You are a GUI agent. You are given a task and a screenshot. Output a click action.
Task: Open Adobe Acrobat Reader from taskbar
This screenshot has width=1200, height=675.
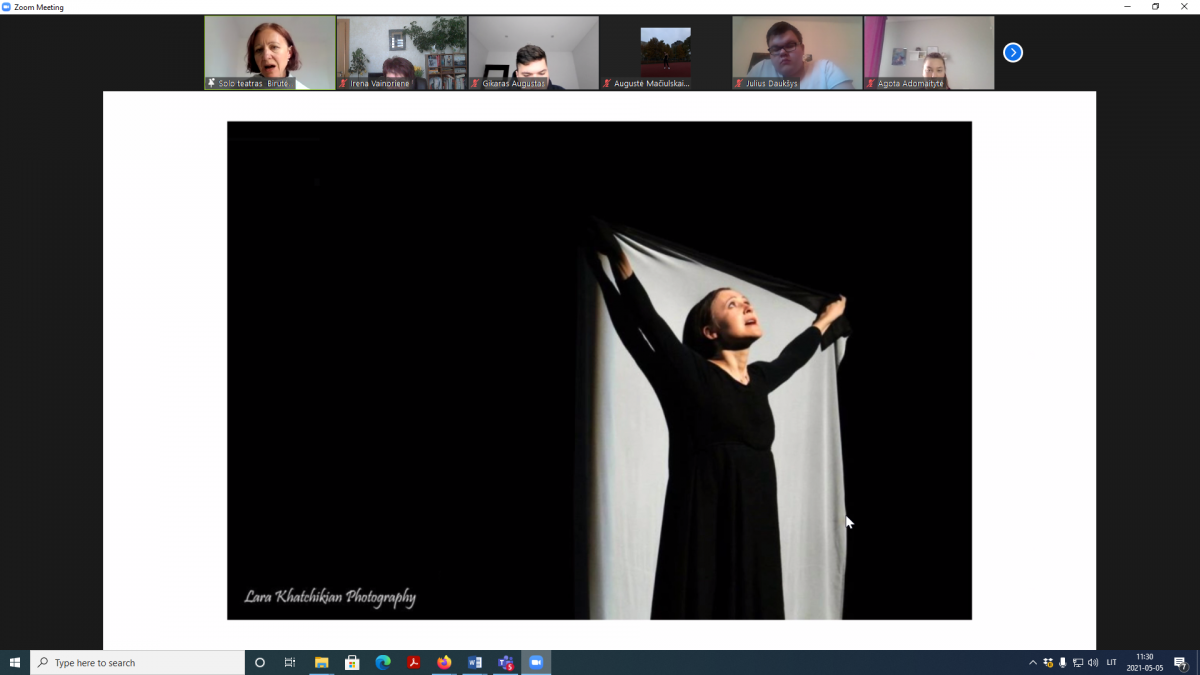coord(413,662)
